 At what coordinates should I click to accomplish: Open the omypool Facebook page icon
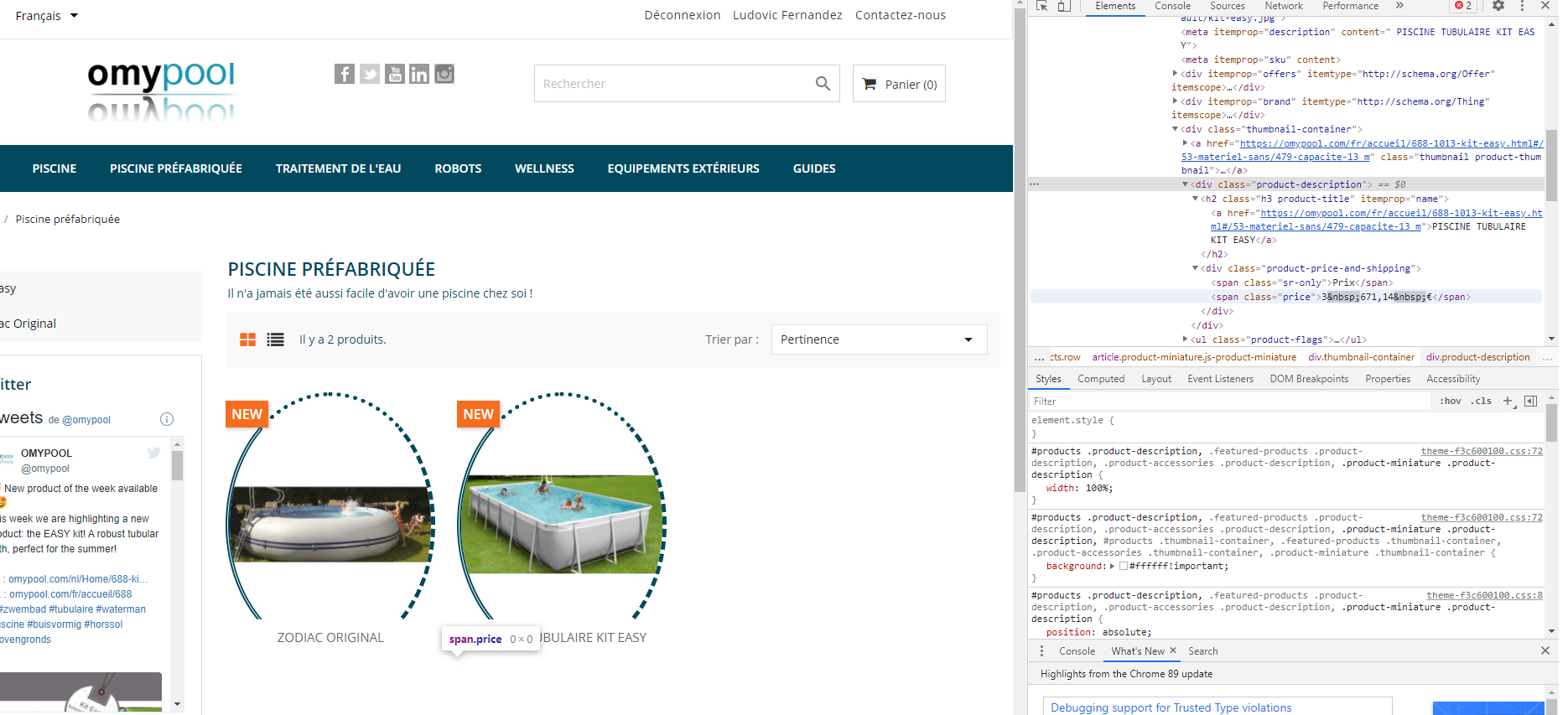[344, 74]
